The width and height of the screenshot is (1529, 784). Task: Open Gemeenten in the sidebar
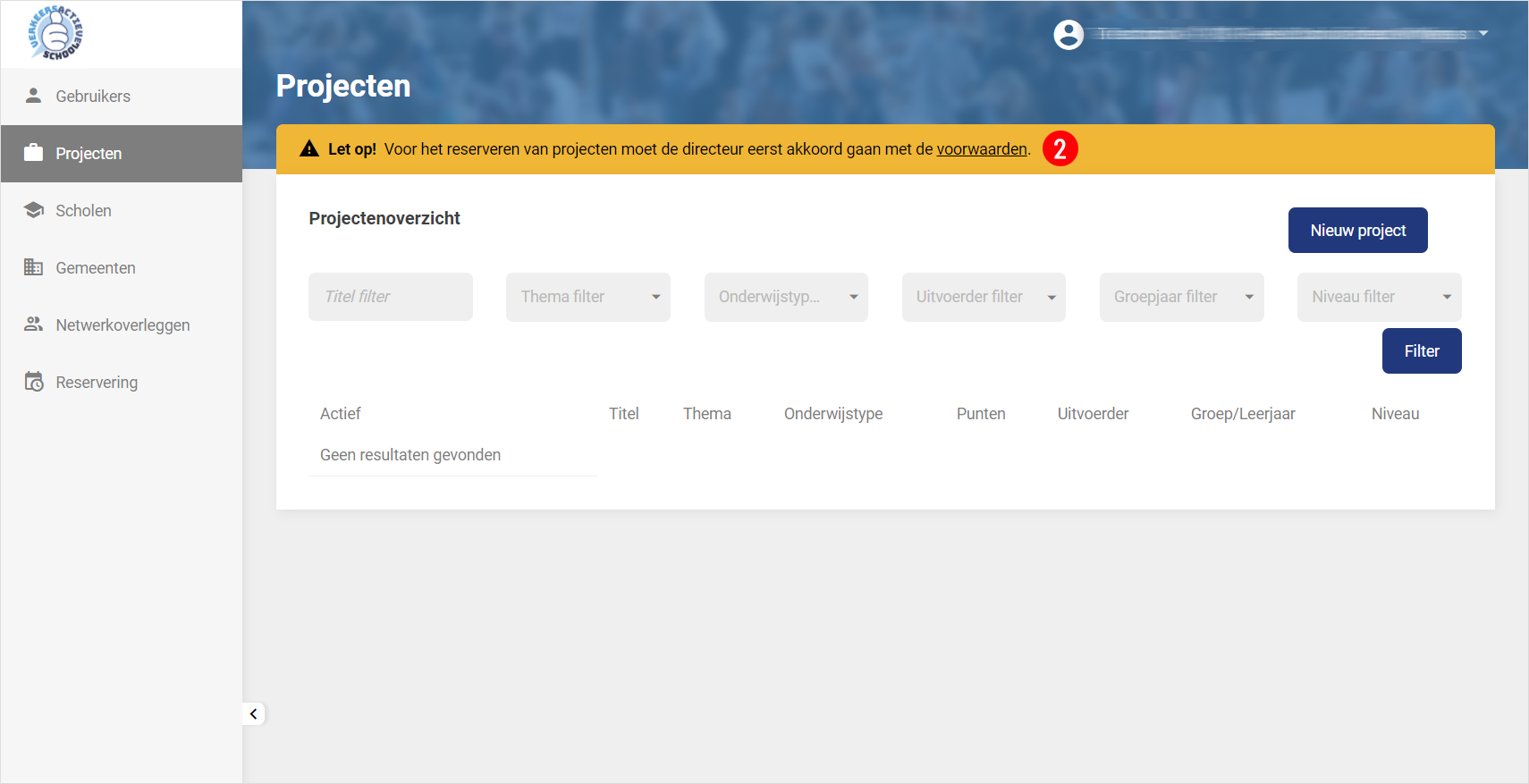point(122,268)
